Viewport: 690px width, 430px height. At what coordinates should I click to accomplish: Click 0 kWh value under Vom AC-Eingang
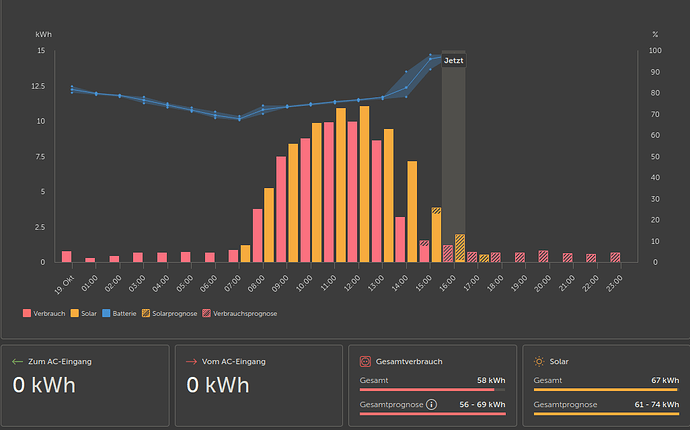[x=218, y=385]
